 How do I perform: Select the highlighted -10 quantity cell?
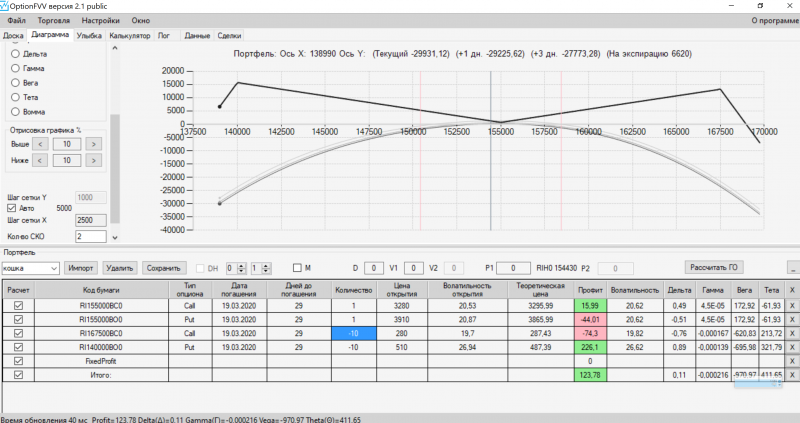click(x=354, y=333)
